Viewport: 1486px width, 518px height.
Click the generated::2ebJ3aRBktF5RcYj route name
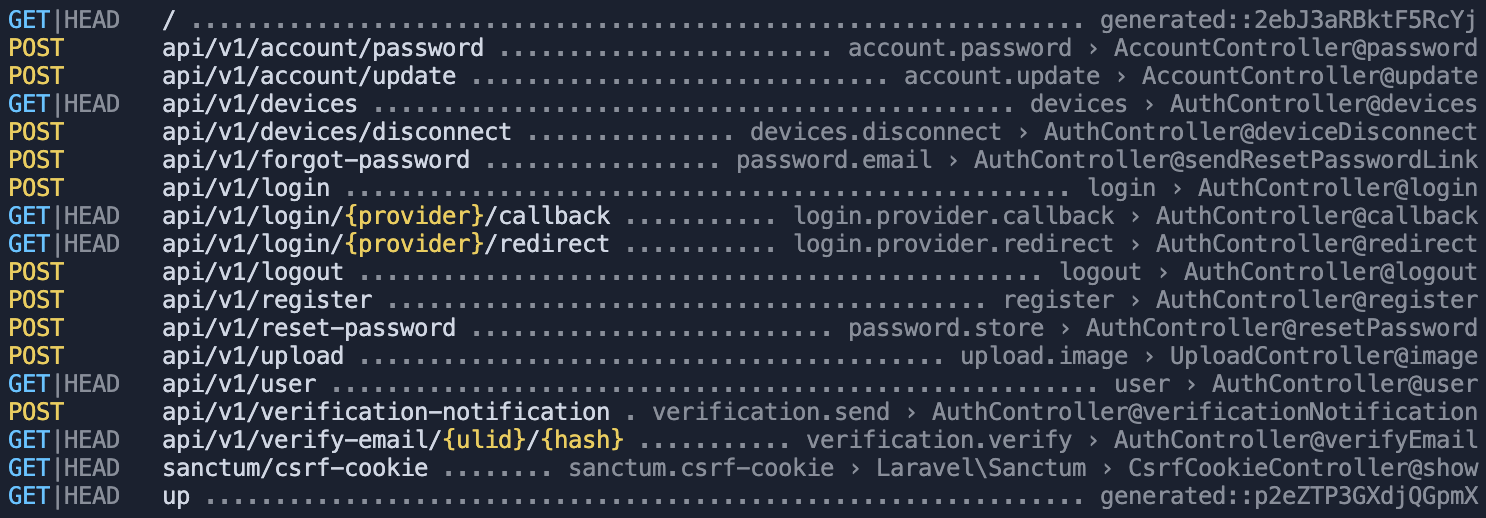tap(1288, 20)
